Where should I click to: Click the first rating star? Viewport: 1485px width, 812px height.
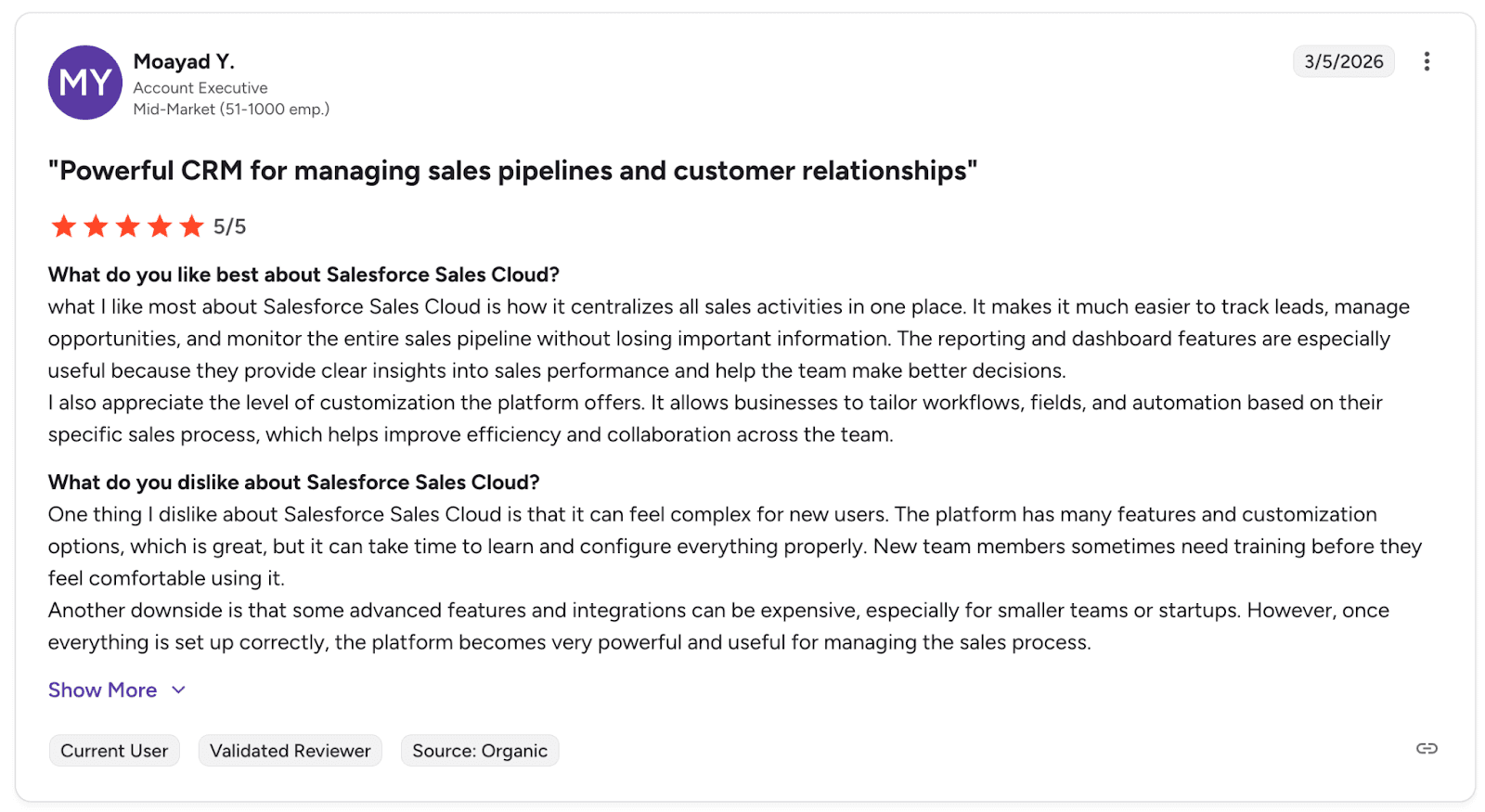(x=64, y=226)
